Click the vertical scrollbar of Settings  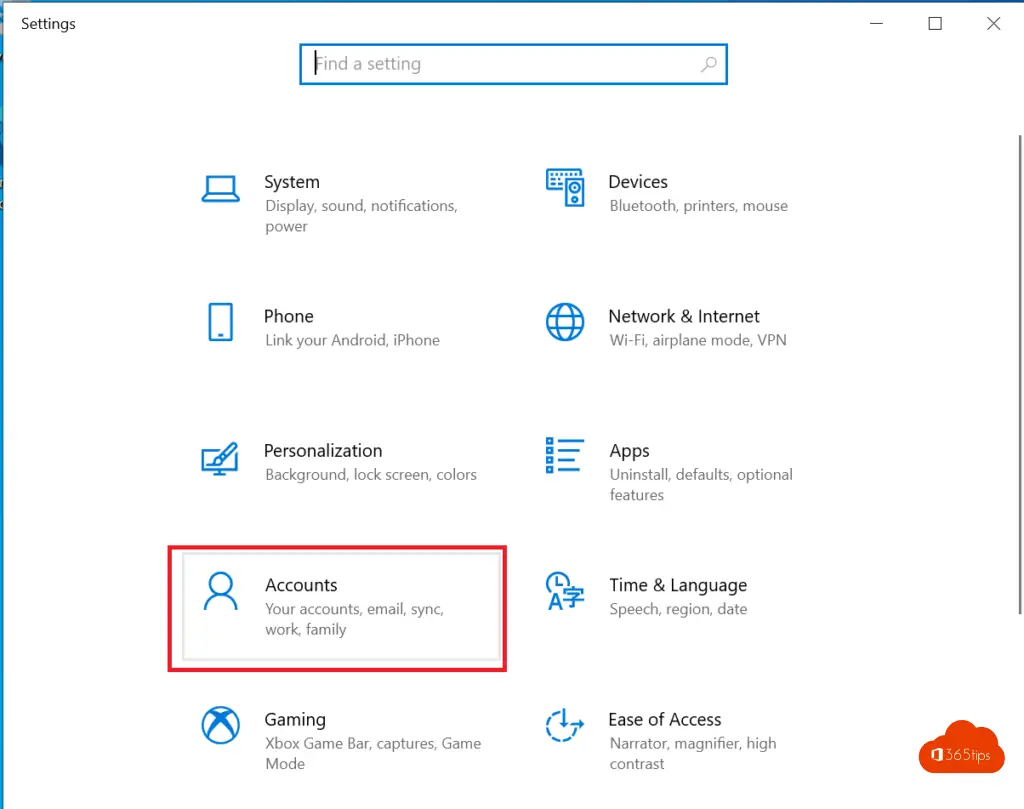1019,375
